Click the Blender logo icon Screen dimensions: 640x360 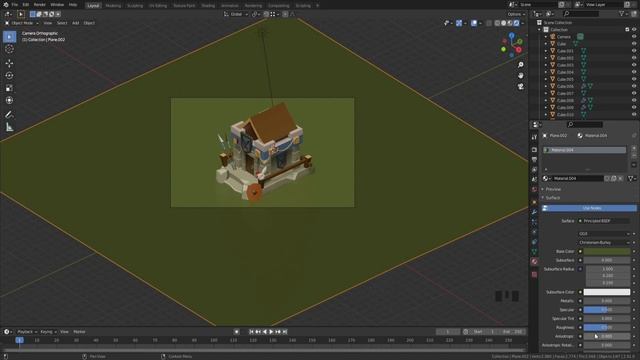pyautogui.click(x=5, y=5)
